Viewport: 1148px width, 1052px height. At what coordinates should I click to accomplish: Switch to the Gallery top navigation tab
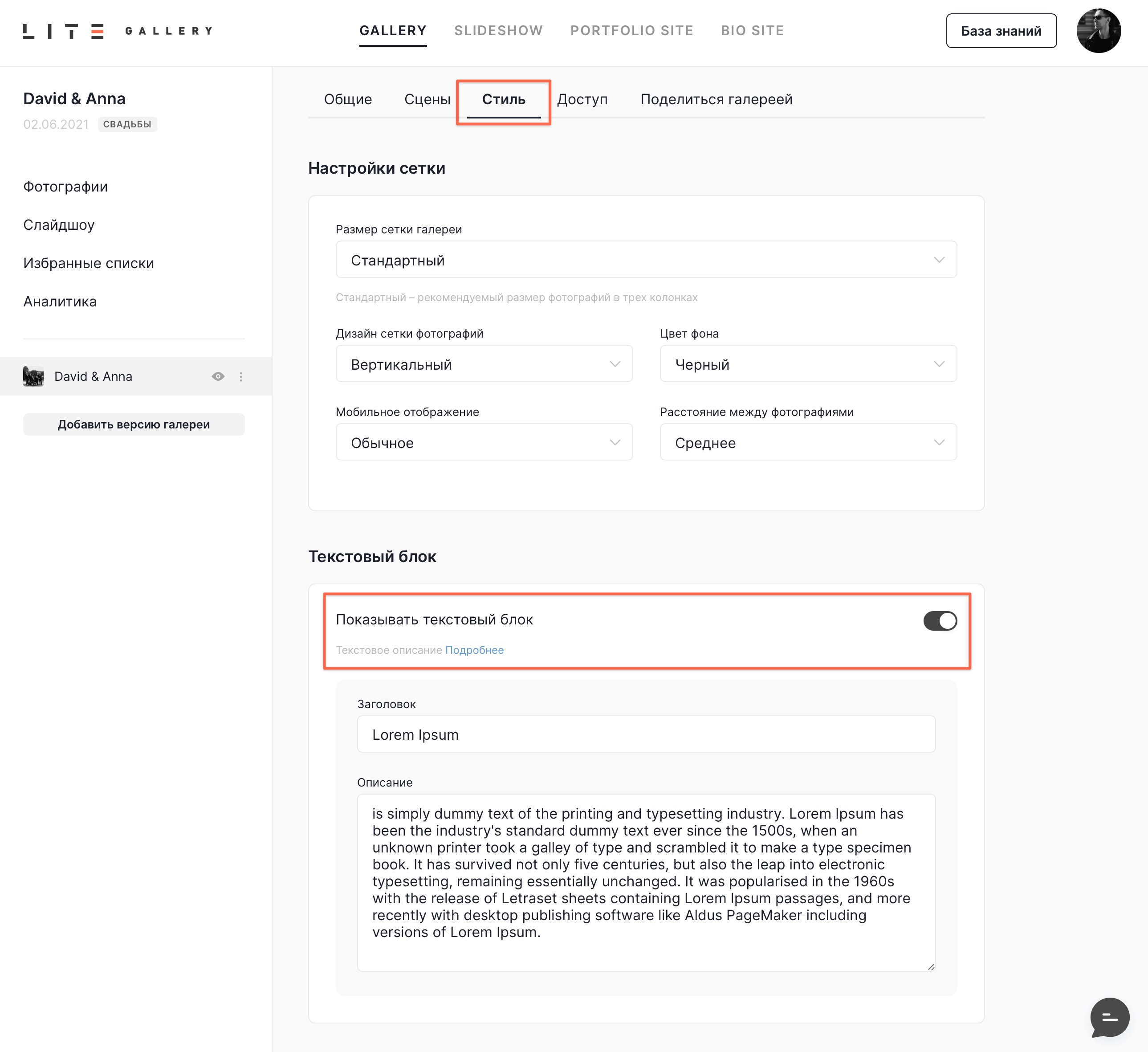click(393, 31)
